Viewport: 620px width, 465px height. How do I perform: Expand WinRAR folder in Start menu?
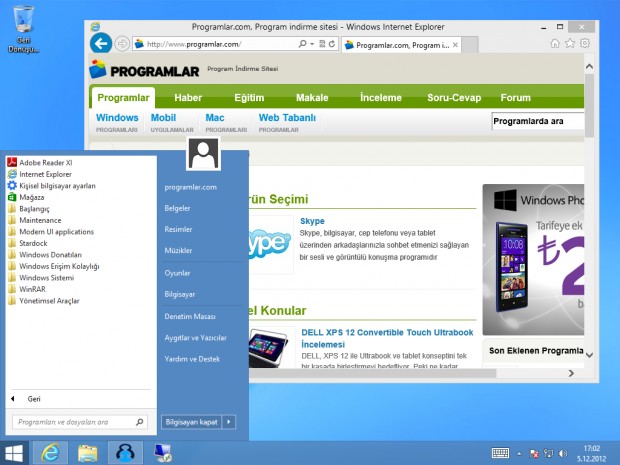[x=27, y=289]
